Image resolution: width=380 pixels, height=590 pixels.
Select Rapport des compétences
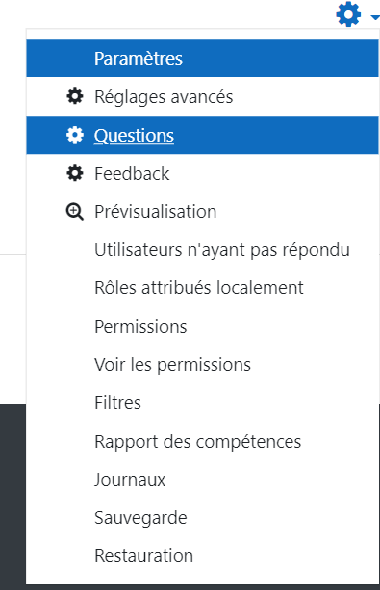(202, 442)
